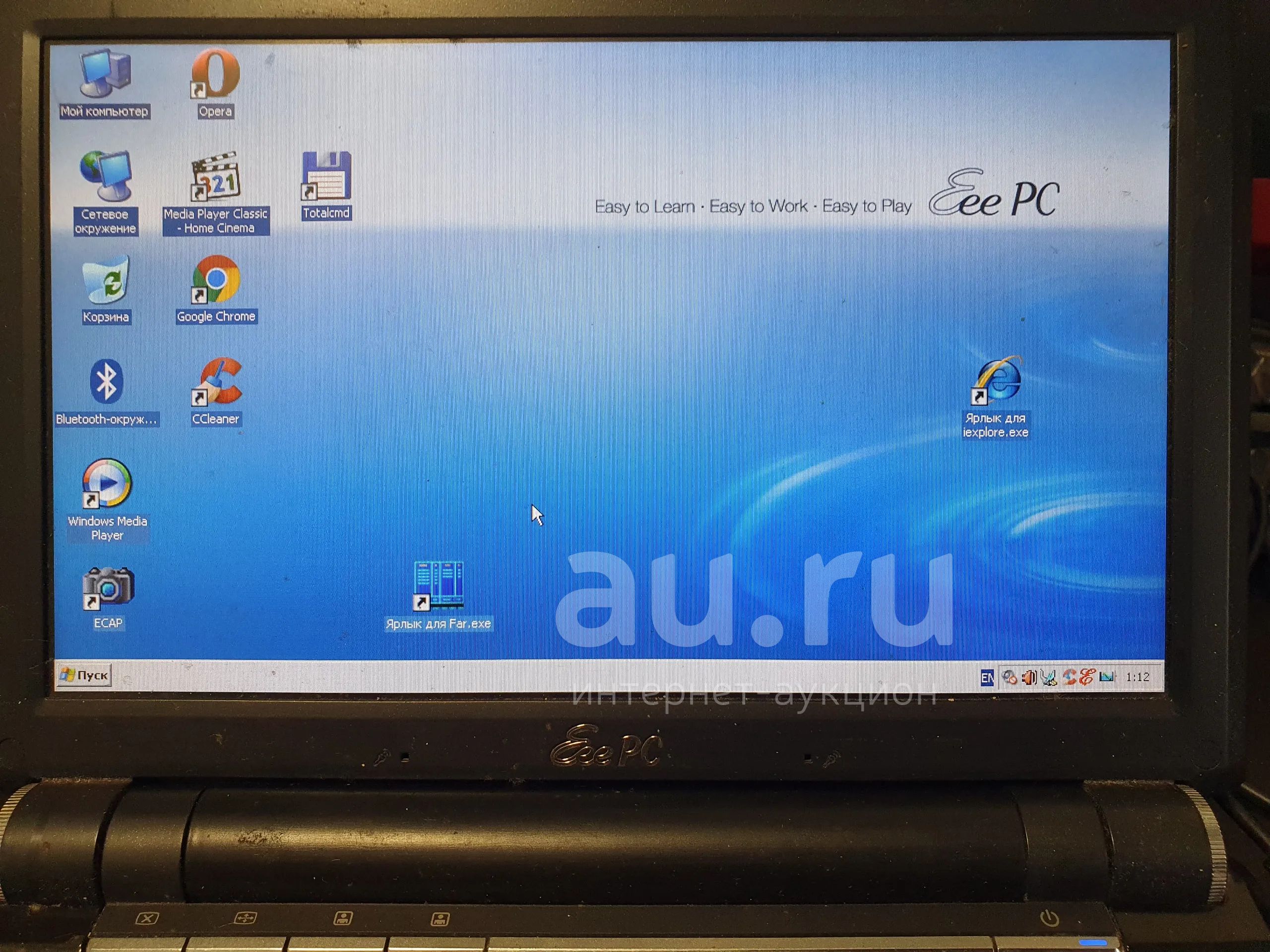Click the 1:12 taskbar clock
This screenshot has width=1270, height=952.
(1138, 677)
